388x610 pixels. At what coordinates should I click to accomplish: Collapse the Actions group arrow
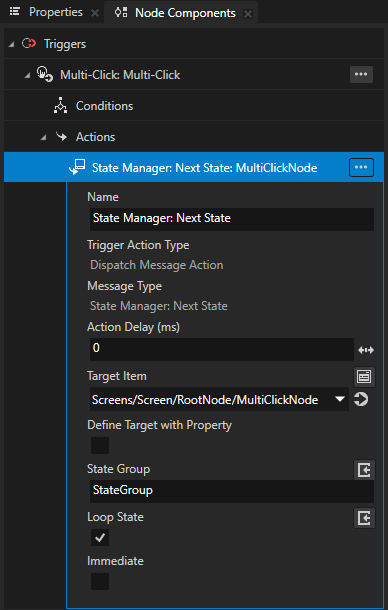click(x=43, y=137)
